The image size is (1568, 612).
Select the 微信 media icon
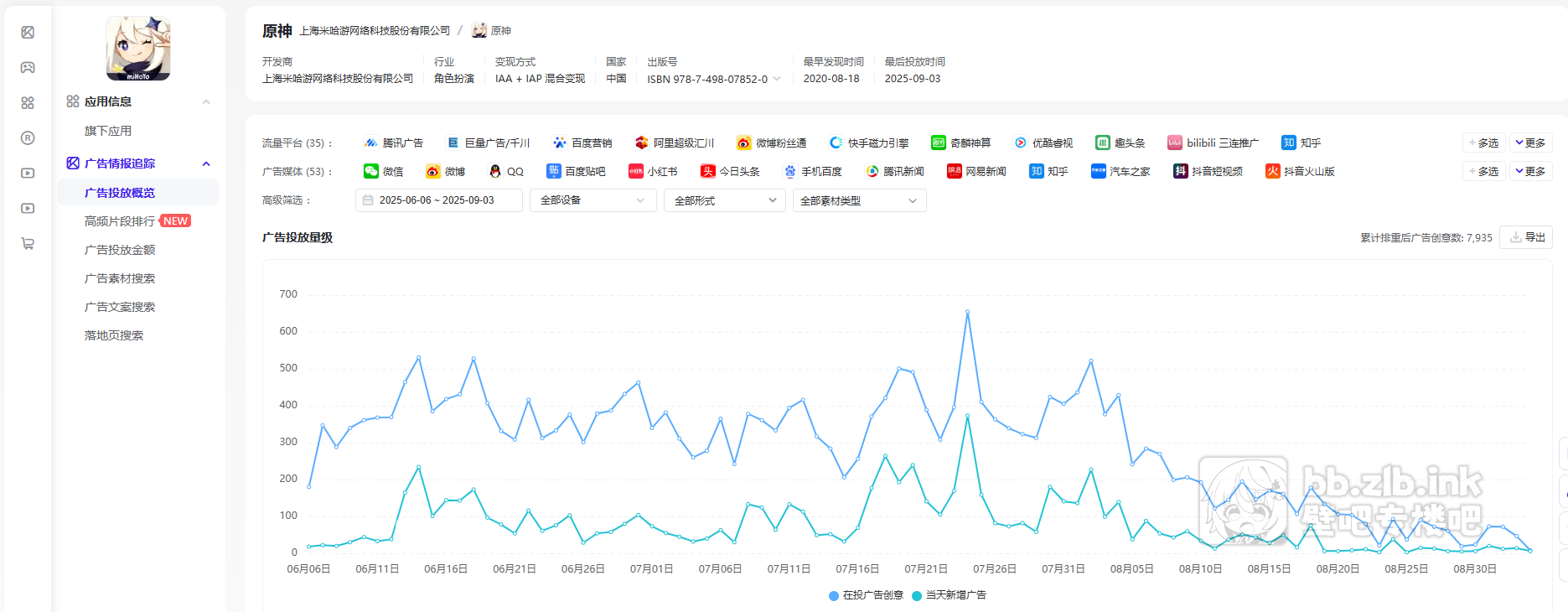pos(371,171)
